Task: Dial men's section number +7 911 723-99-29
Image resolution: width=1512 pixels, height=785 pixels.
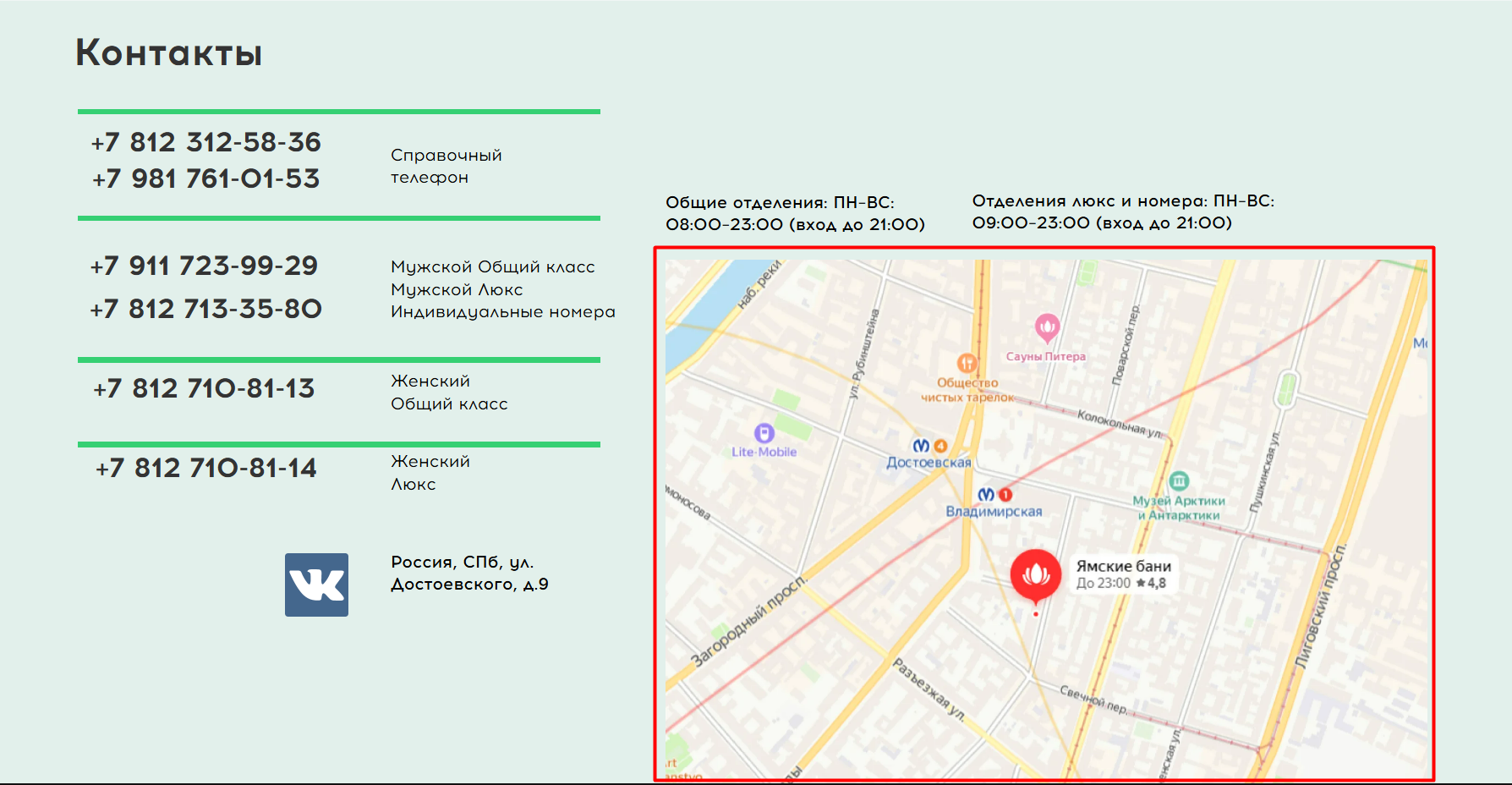Action: tap(204, 266)
